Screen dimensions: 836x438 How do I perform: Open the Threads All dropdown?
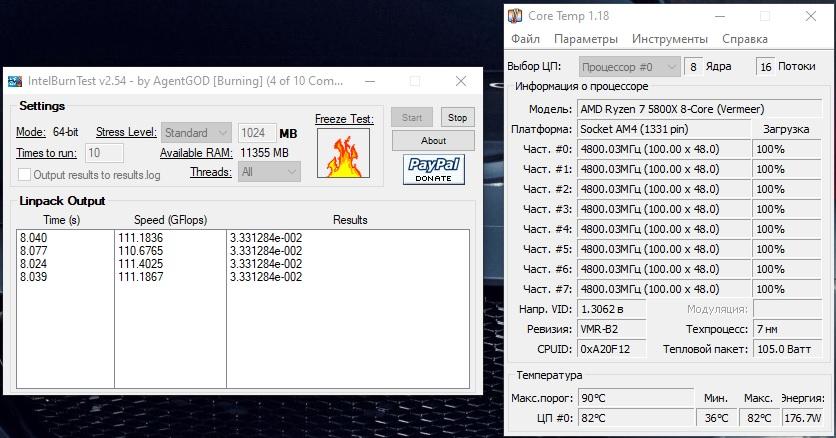point(269,172)
